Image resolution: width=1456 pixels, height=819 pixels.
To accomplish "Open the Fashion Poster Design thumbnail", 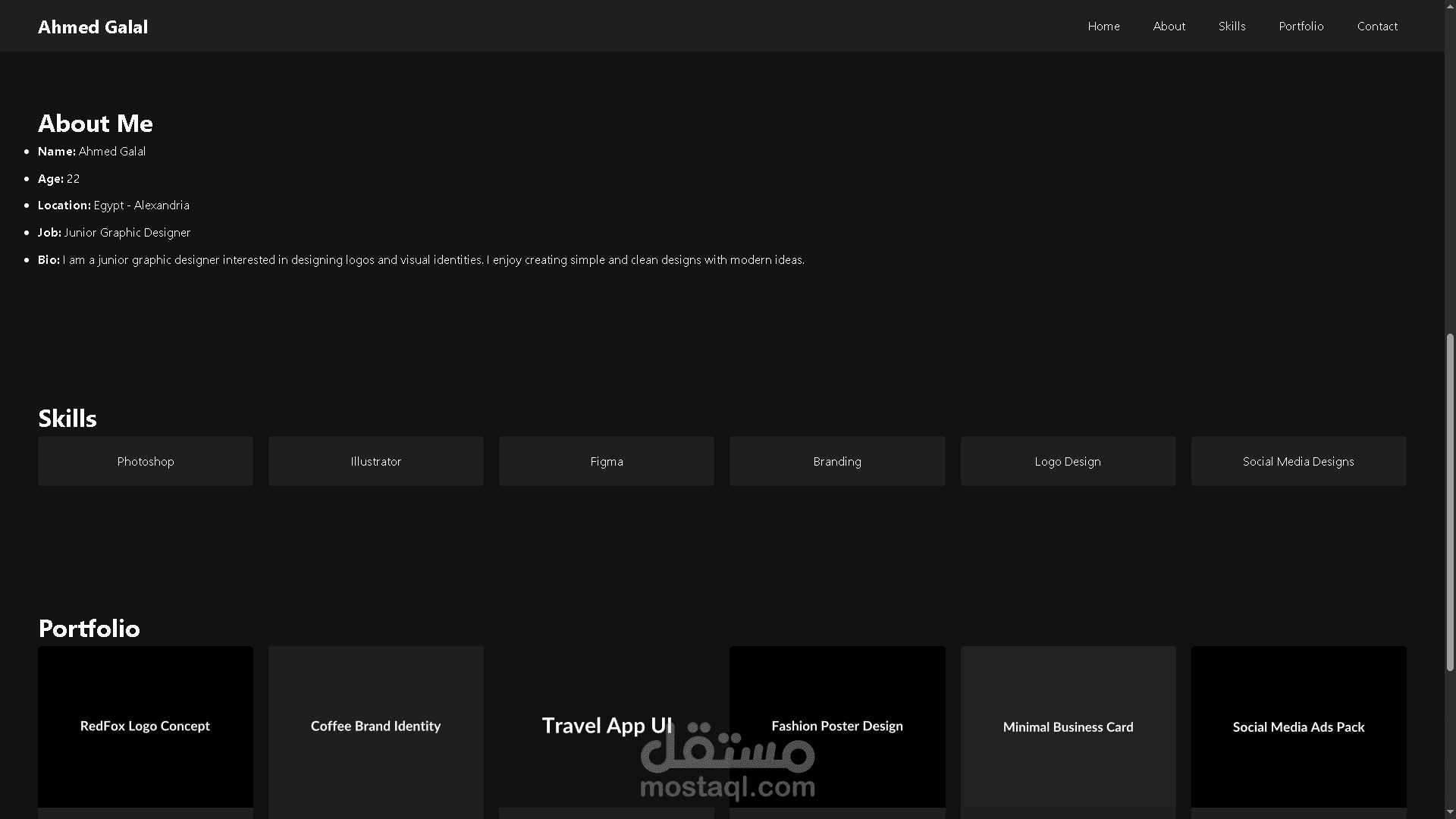I will [836, 726].
